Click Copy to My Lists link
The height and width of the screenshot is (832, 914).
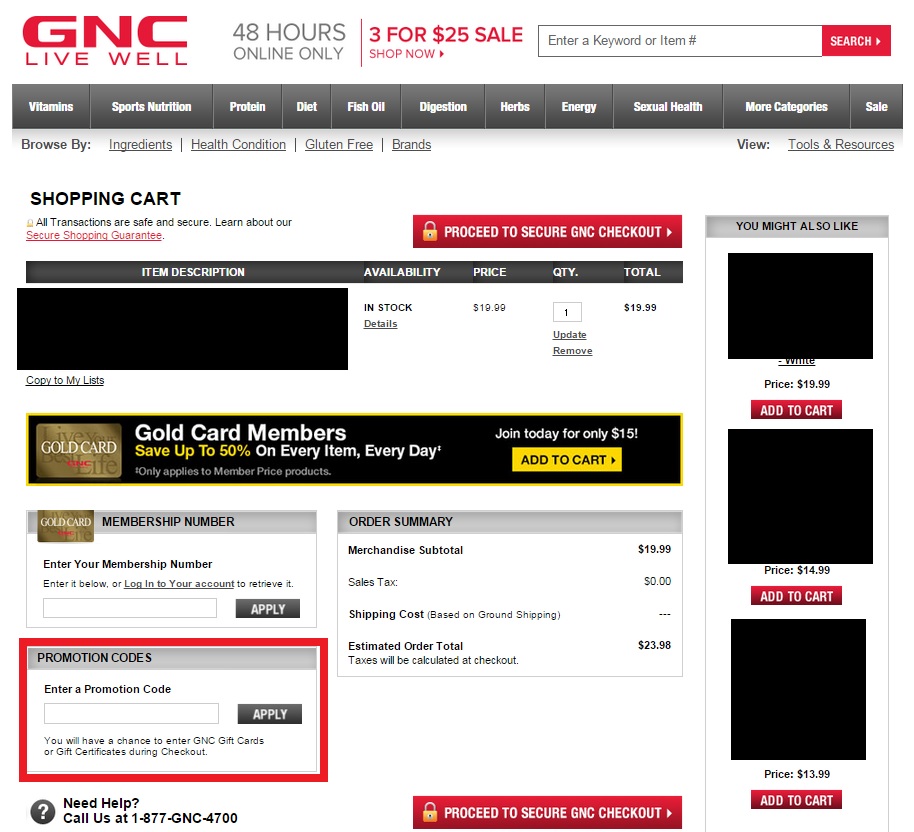point(65,380)
